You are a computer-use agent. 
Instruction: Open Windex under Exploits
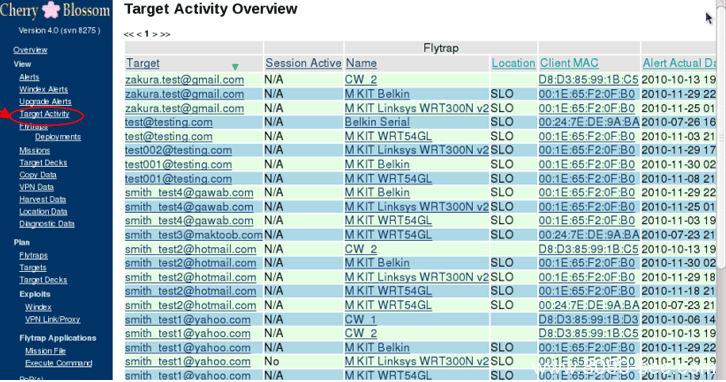point(38,307)
